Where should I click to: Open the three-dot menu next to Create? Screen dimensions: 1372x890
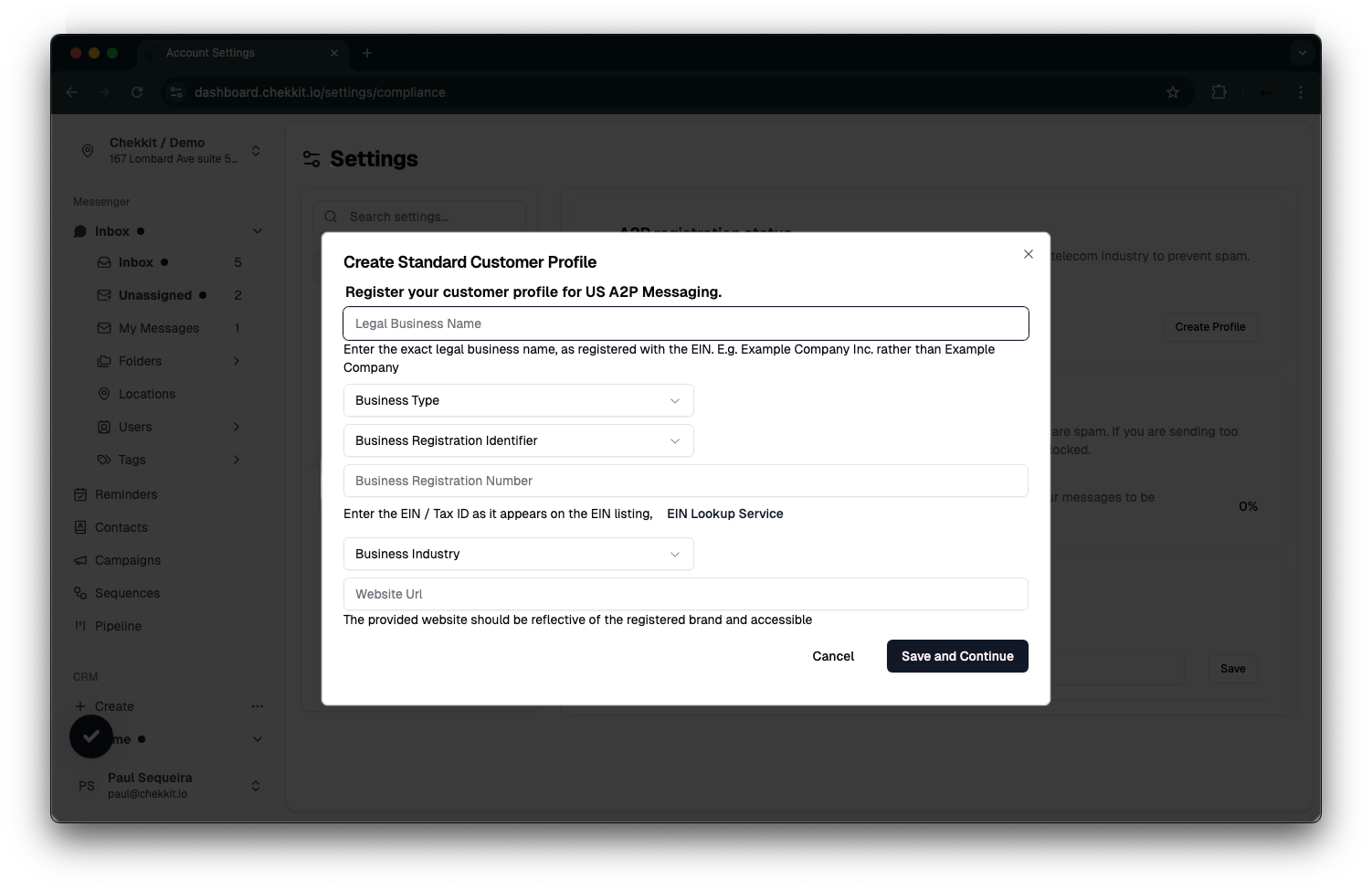tap(258, 706)
